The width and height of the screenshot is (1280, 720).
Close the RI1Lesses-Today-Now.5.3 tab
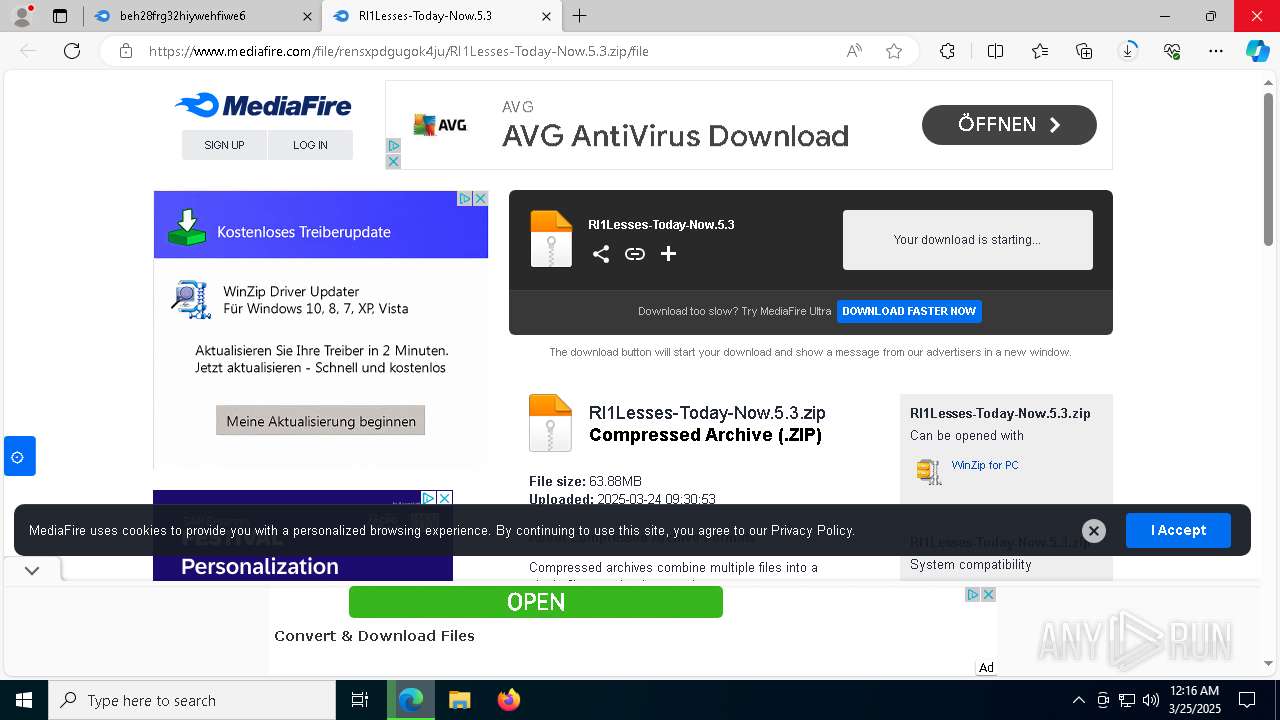coord(545,16)
